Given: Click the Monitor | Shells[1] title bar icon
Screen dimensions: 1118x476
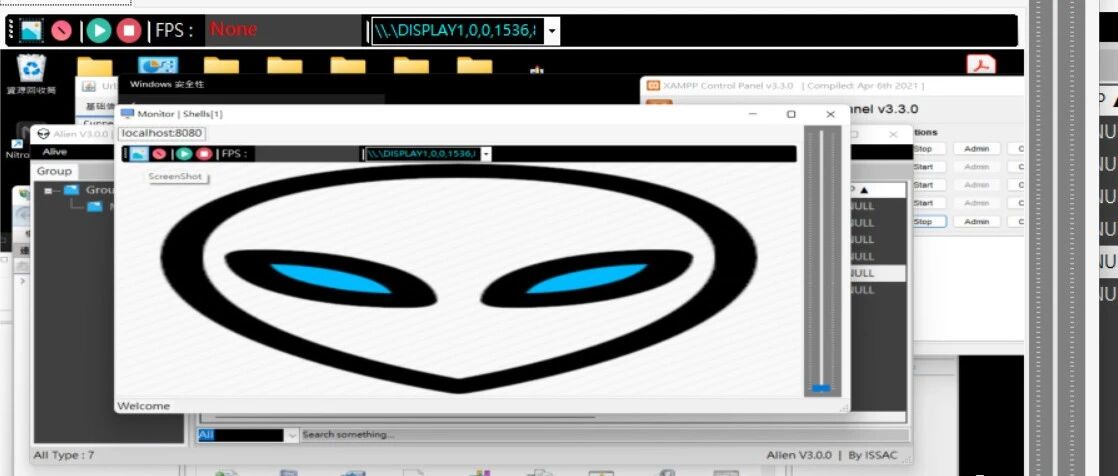Looking at the screenshot, I should 127,114.
